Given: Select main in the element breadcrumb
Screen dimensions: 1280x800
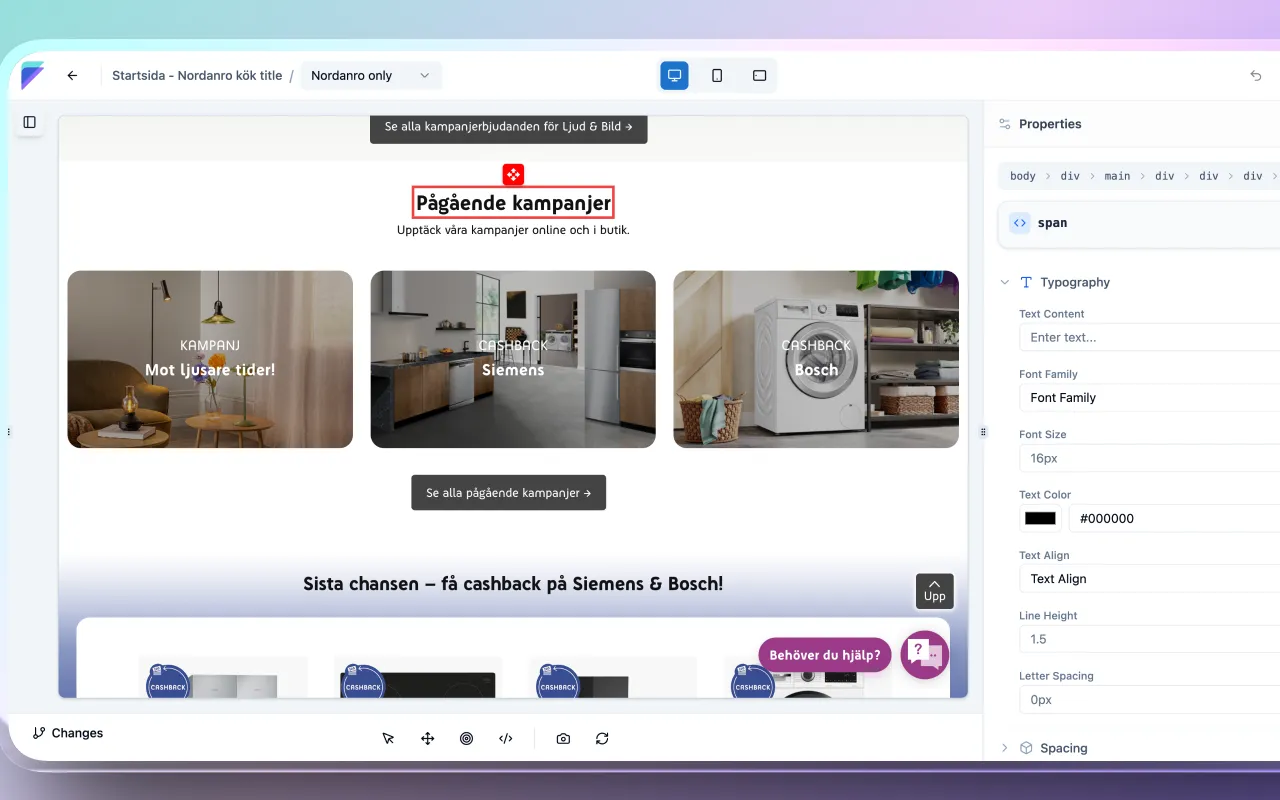Looking at the screenshot, I should pos(1117,176).
